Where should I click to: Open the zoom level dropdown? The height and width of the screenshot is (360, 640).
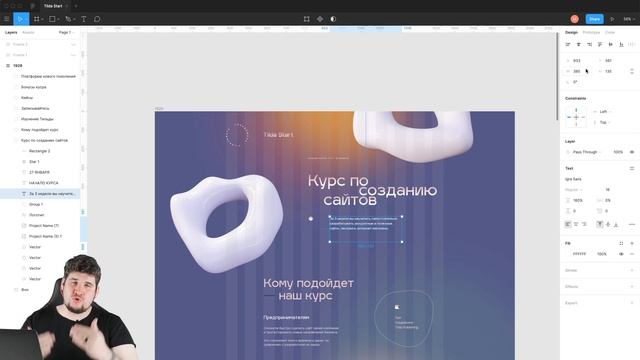point(629,19)
